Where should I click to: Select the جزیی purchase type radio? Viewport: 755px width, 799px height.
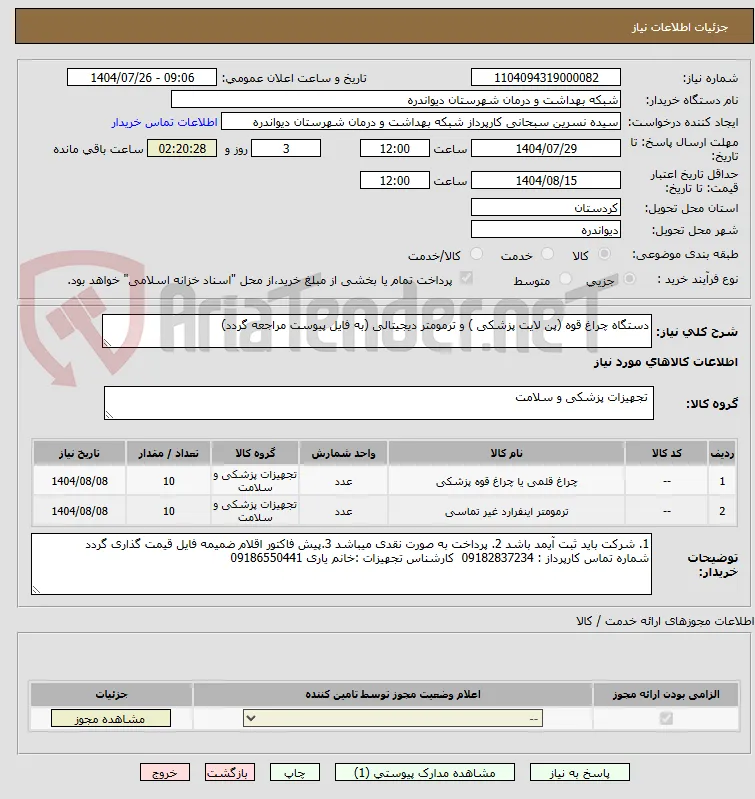pos(630,279)
